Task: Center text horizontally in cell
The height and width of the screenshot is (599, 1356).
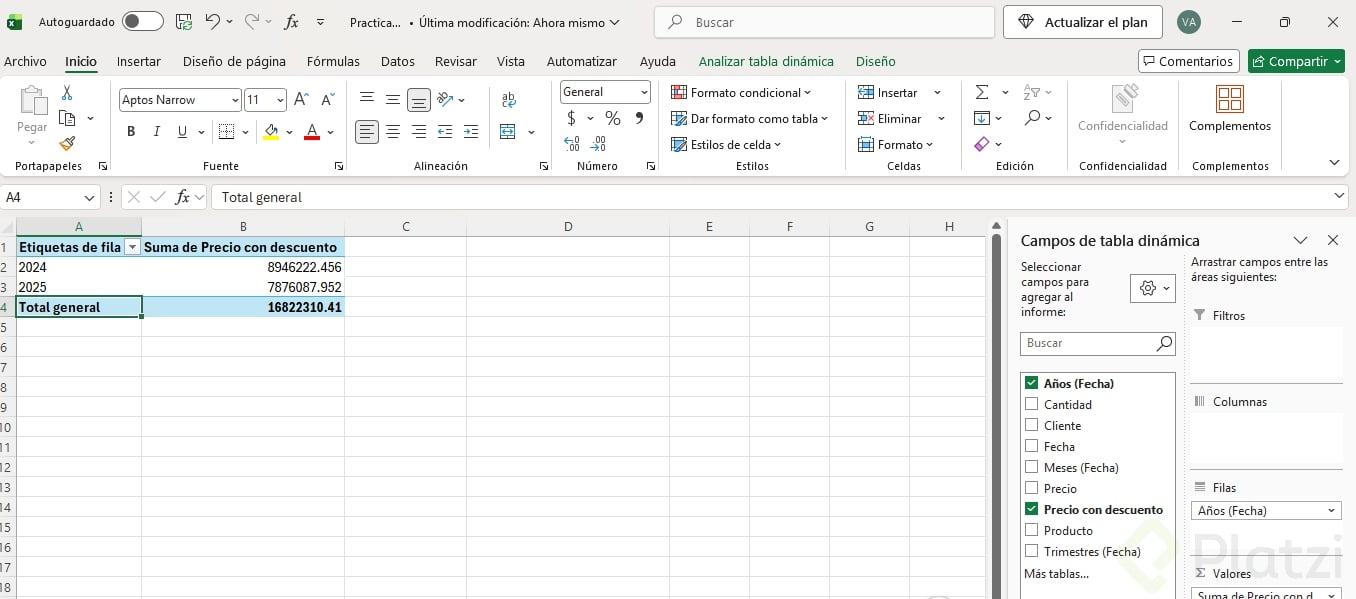Action: pyautogui.click(x=393, y=132)
